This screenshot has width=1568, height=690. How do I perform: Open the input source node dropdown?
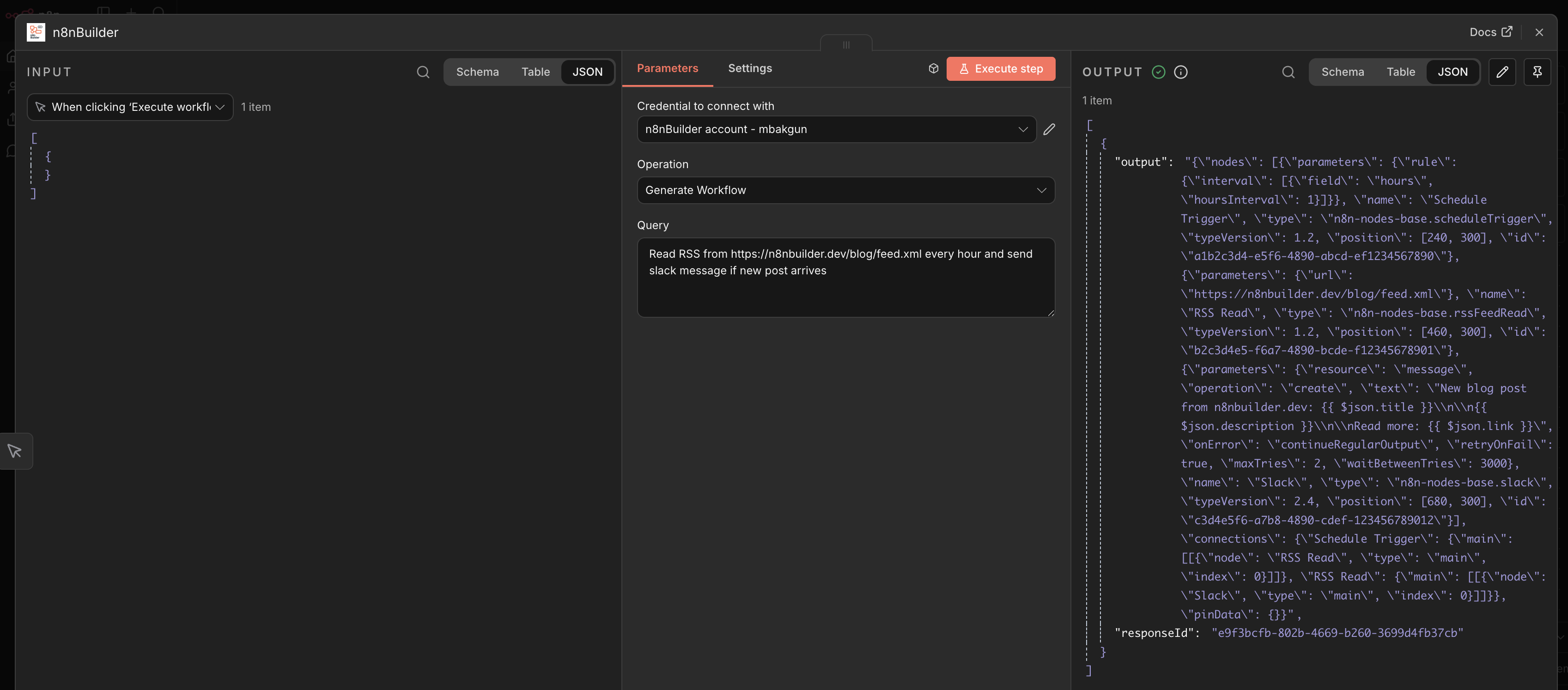point(130,107)
